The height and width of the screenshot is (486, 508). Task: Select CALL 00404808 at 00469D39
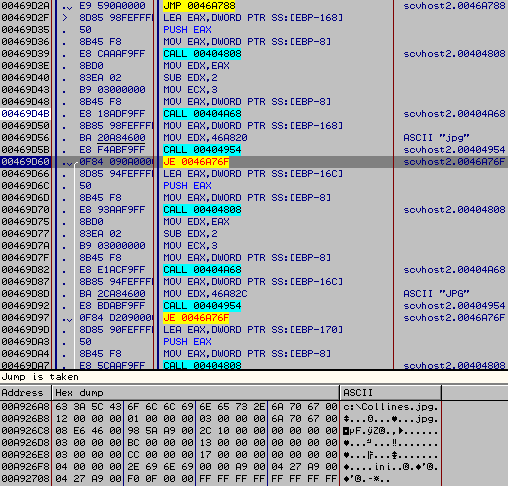[x=202, y=54]
